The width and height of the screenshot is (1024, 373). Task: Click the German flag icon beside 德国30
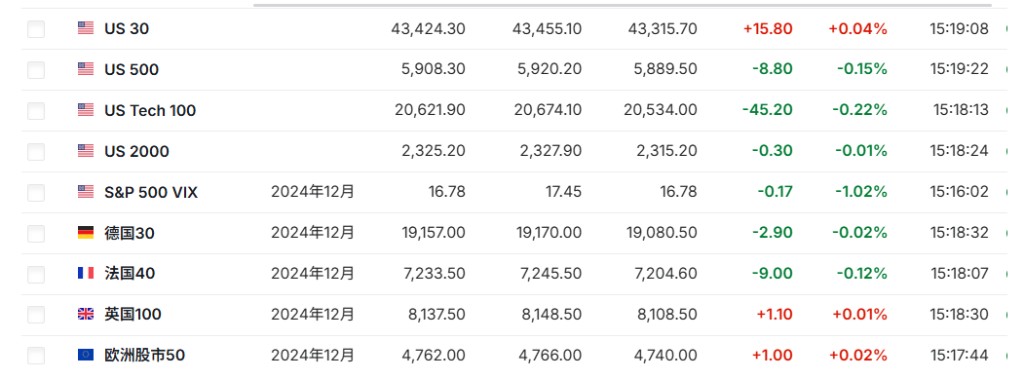tap(86, 233)
